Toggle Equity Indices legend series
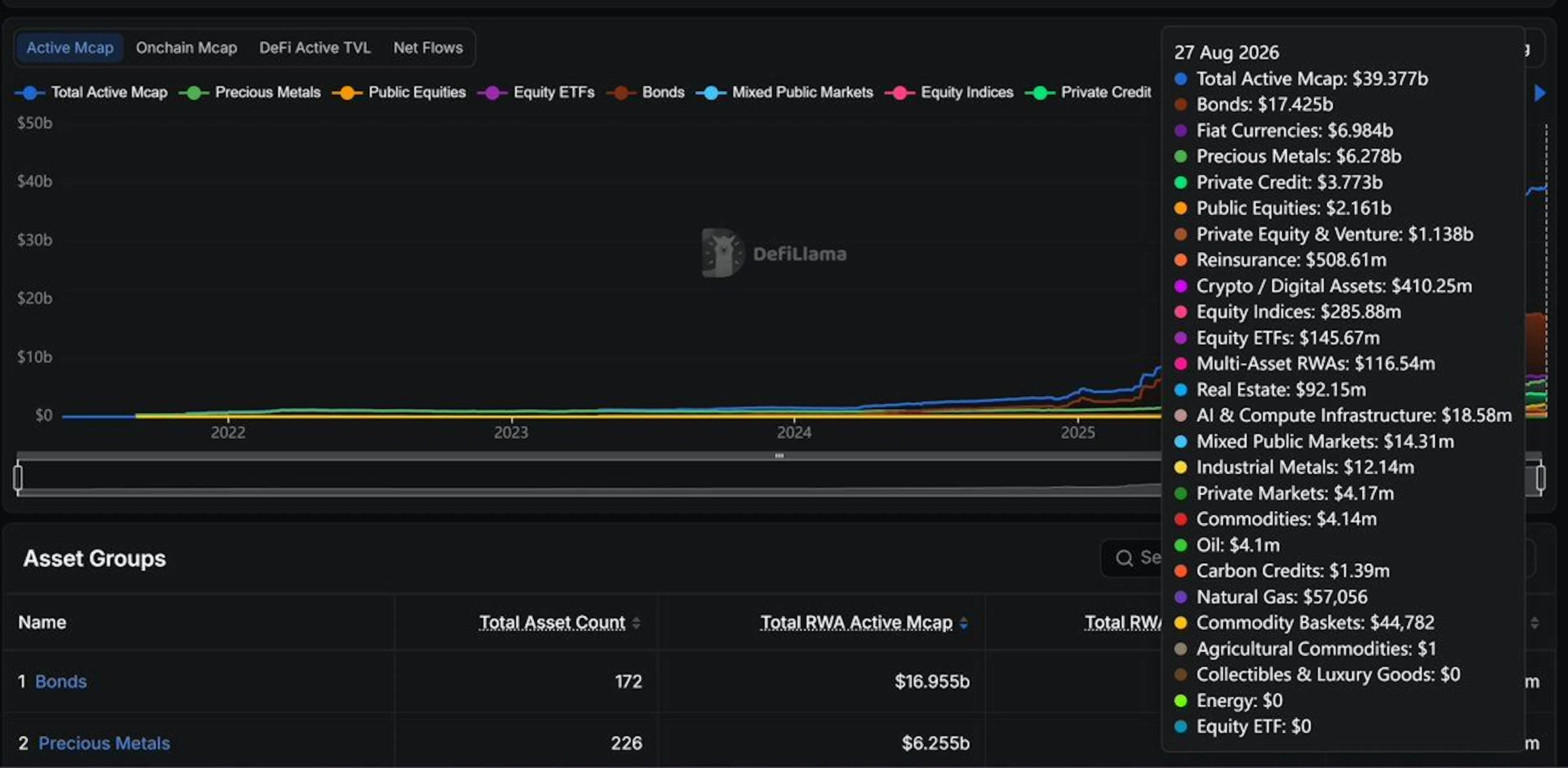Screen dimensions: 1568x768 [x=949, y=93]
